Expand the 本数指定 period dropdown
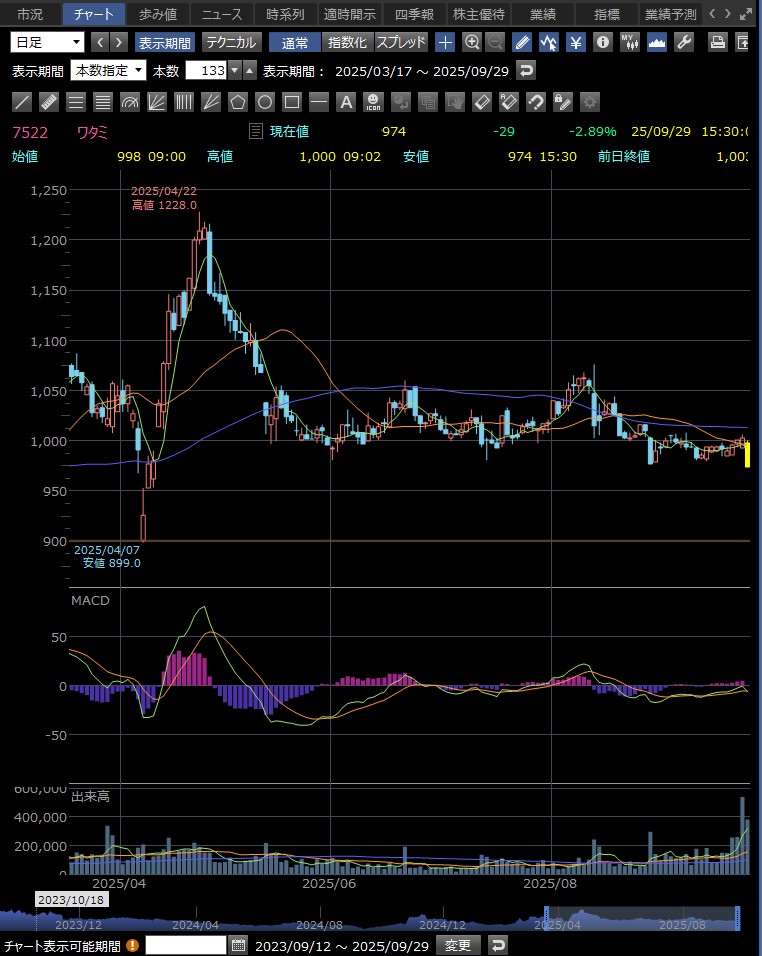This screenshot has width=762, height=956. click(108, 71)
